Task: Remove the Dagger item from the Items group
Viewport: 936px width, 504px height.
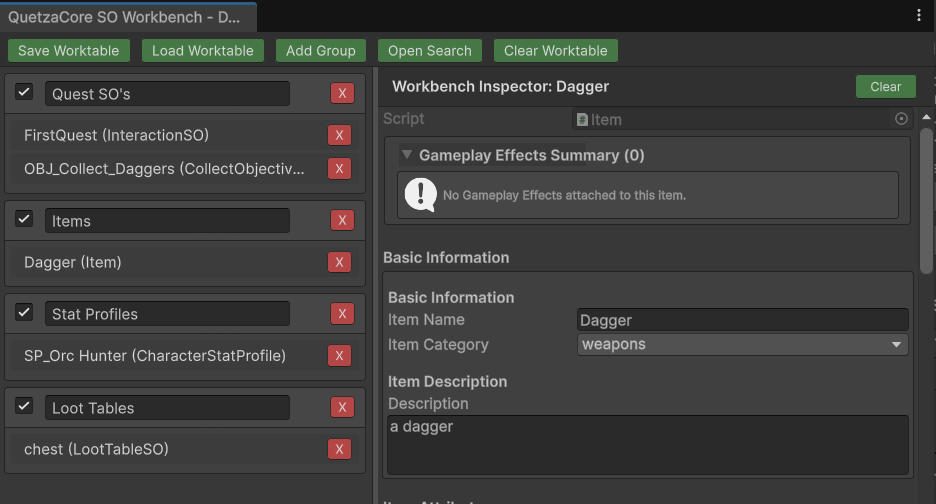Action: point(339,263)
